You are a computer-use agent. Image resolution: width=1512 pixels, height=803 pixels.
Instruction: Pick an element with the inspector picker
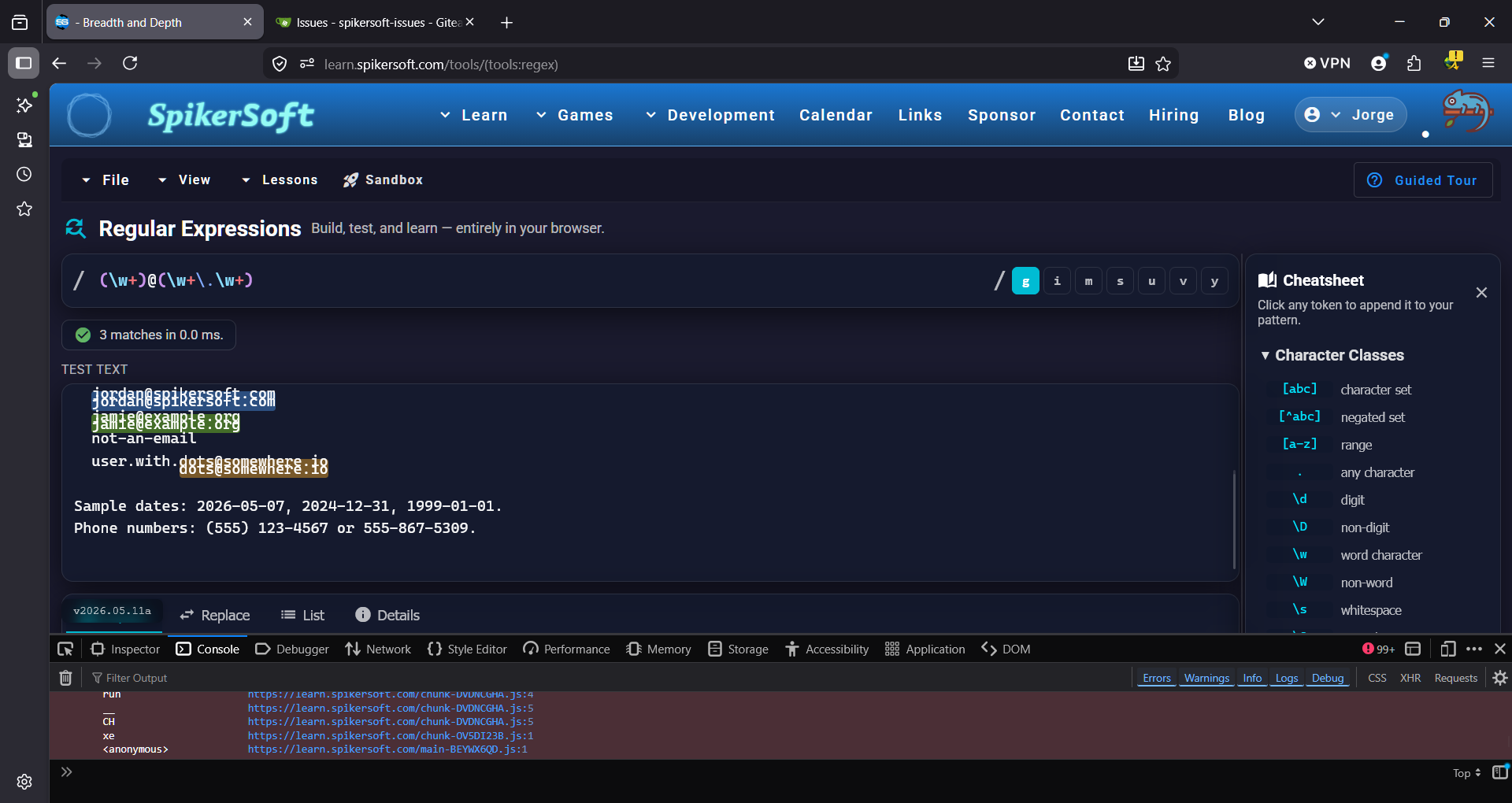point(65,649)
